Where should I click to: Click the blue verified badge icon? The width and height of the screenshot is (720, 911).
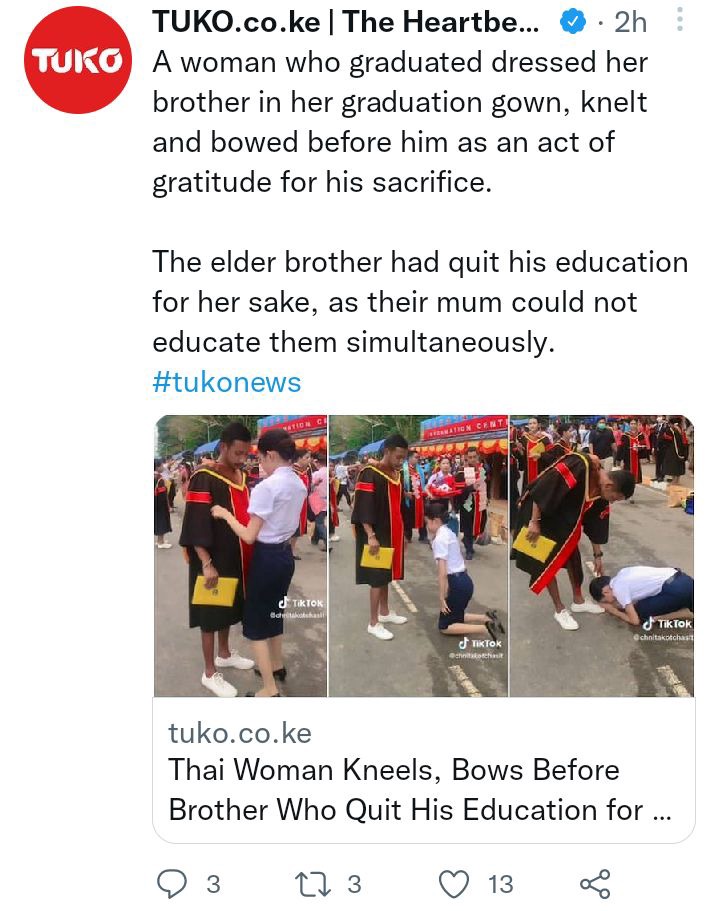572,22
